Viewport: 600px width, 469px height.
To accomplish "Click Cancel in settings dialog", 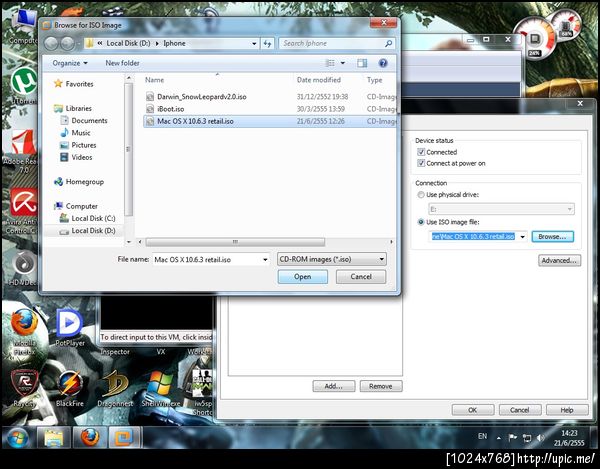I will click(520, 410).
